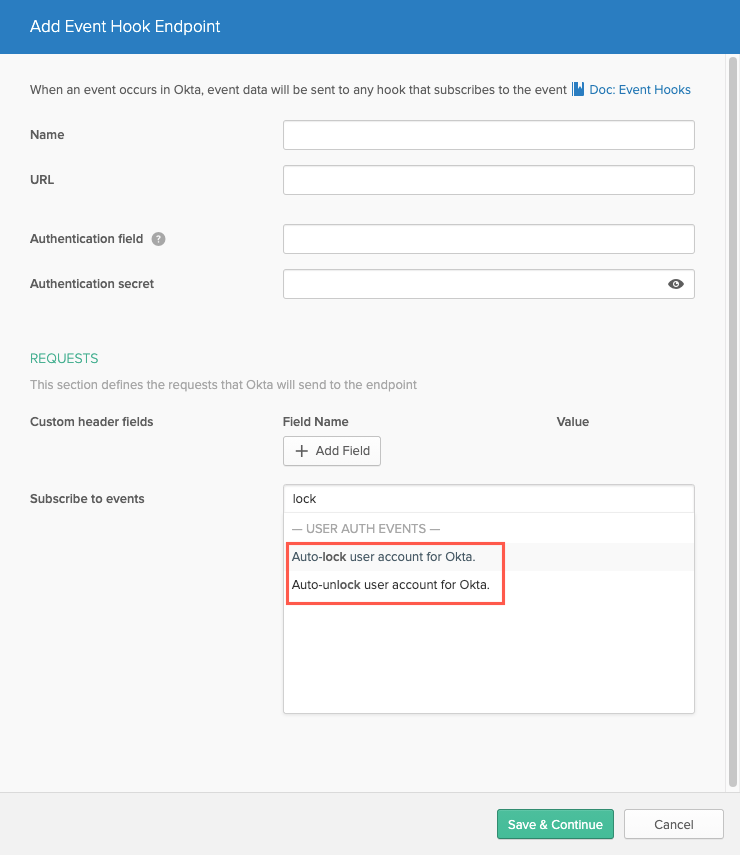Screen dimensions: 740x855
Task: Click Save & Continue
Action: click(555, 824)
